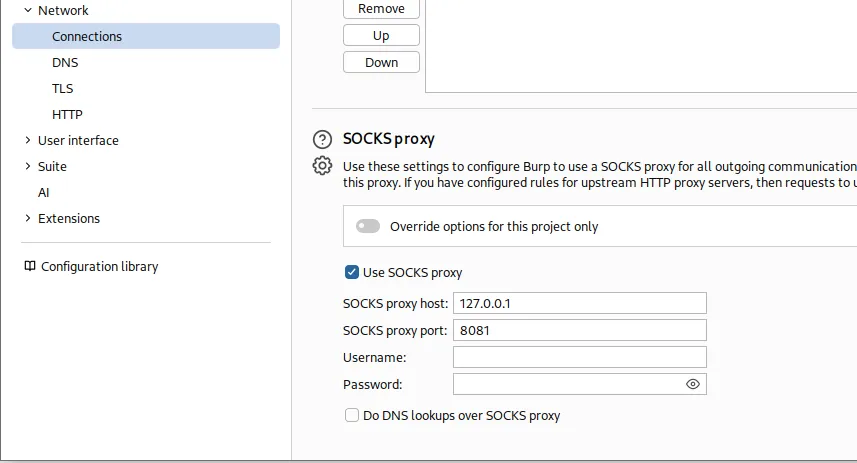Uncheck Use SOCKS proxy checkbox
Image resolution: width=857 pixels, height=463 pixels.
[x=351, y=272]
